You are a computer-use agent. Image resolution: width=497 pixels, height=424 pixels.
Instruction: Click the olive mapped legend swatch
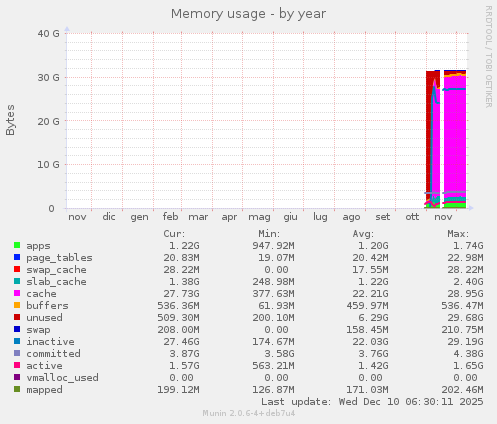pyautogui.click(x=17, y=389)
